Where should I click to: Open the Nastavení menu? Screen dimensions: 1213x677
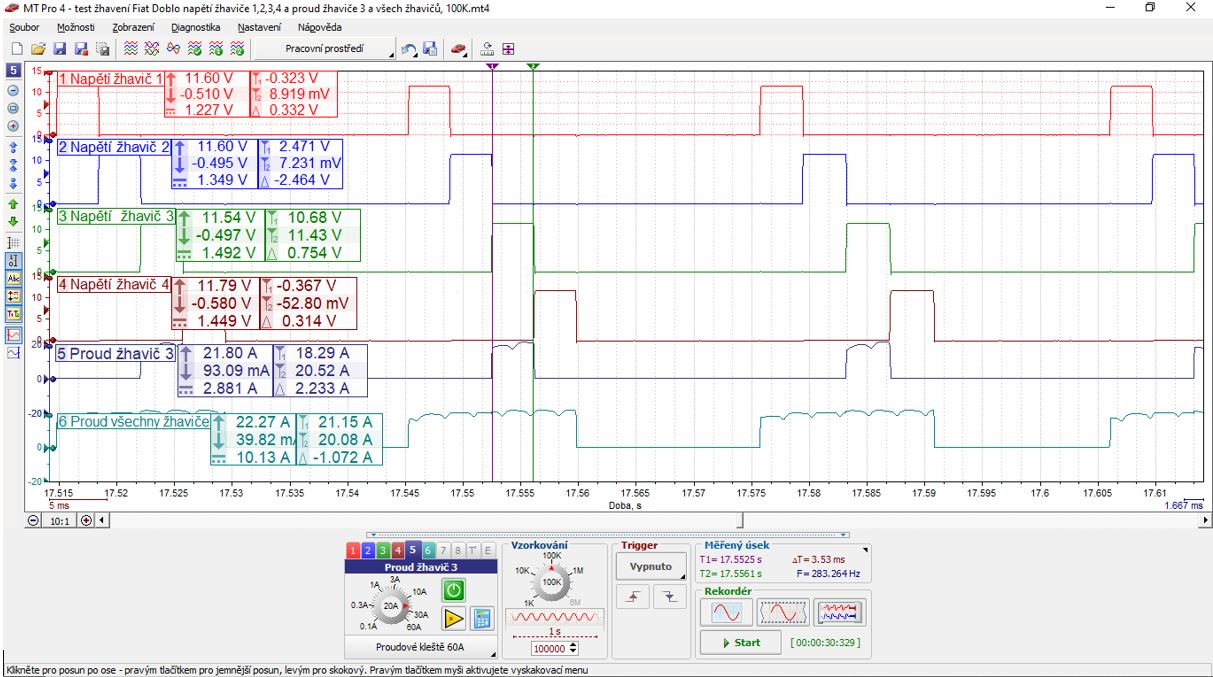tap(259, 27)
